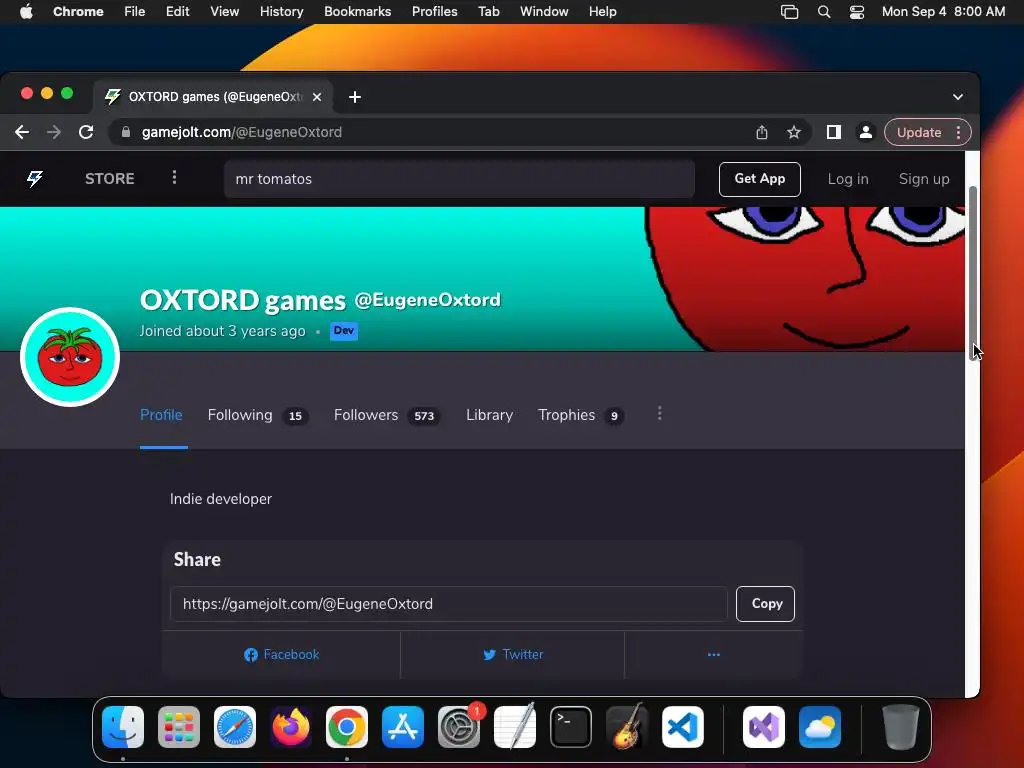
Task: Open more share options ellipsis
Action: coord(714,654)
